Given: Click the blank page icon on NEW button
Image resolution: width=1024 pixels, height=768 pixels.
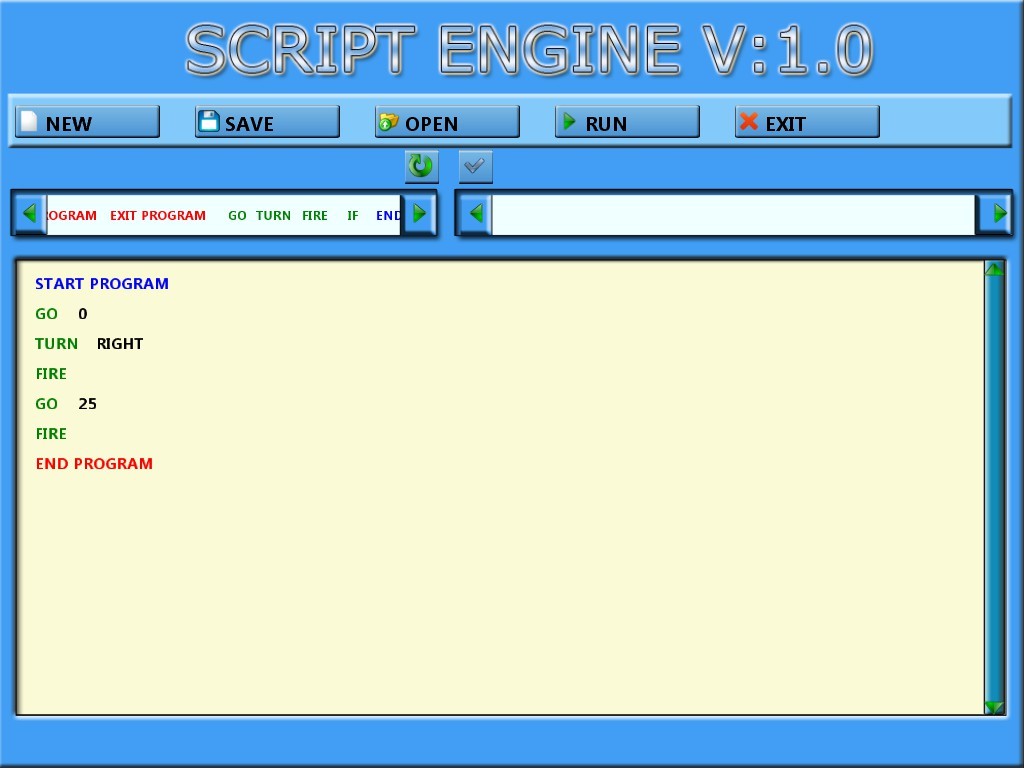Looking at the screenshot, I should [29, 121].
